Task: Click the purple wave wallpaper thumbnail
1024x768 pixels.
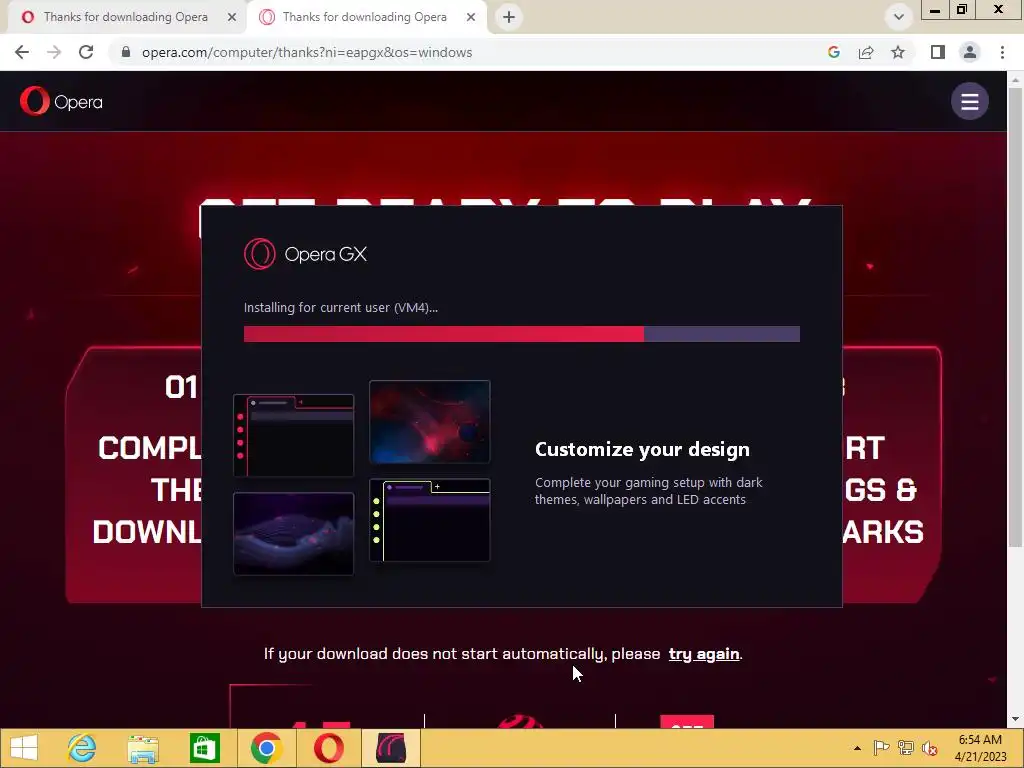Action: click(294, 534)
